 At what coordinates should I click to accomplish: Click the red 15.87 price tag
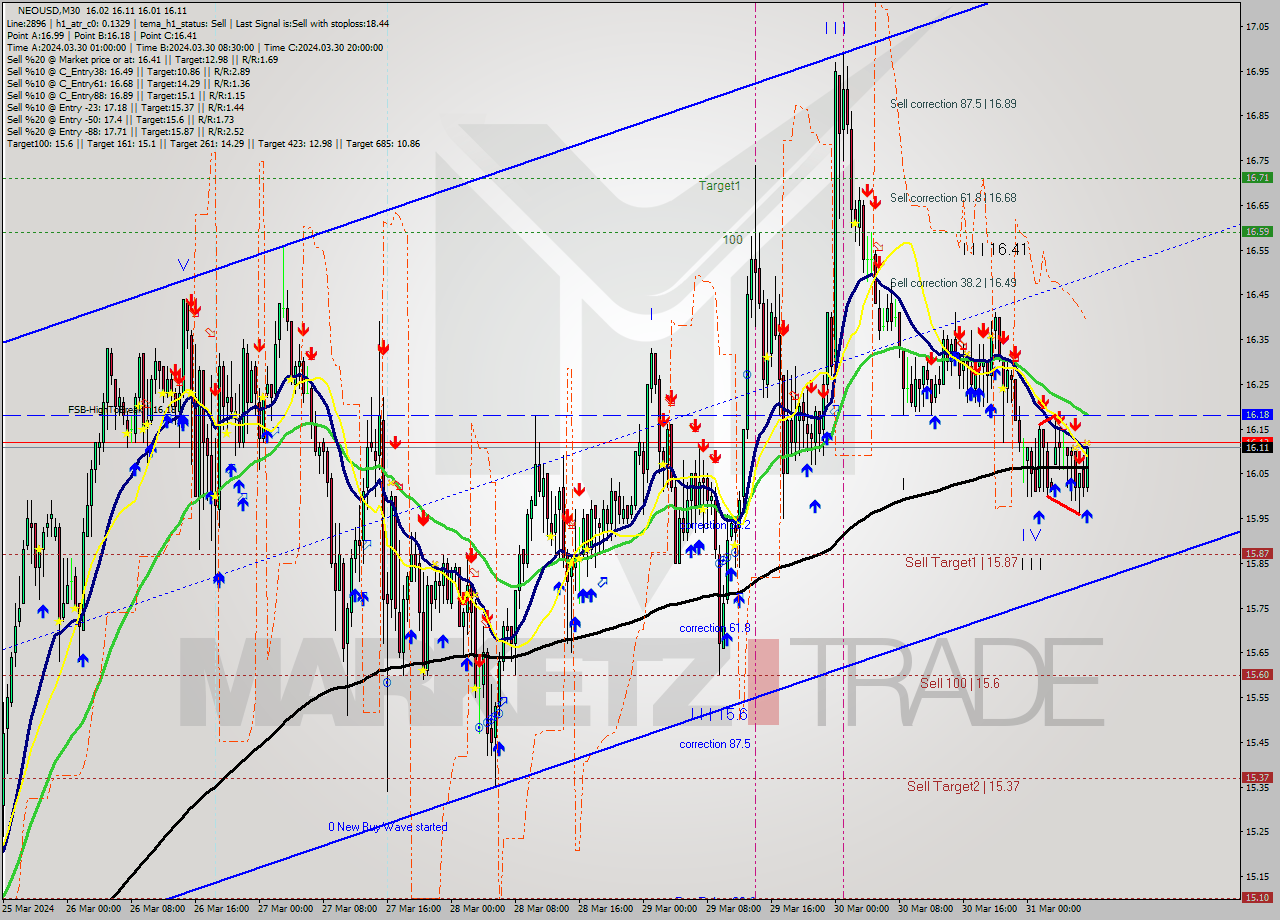pyautogui.click(x=1257, y=553)
